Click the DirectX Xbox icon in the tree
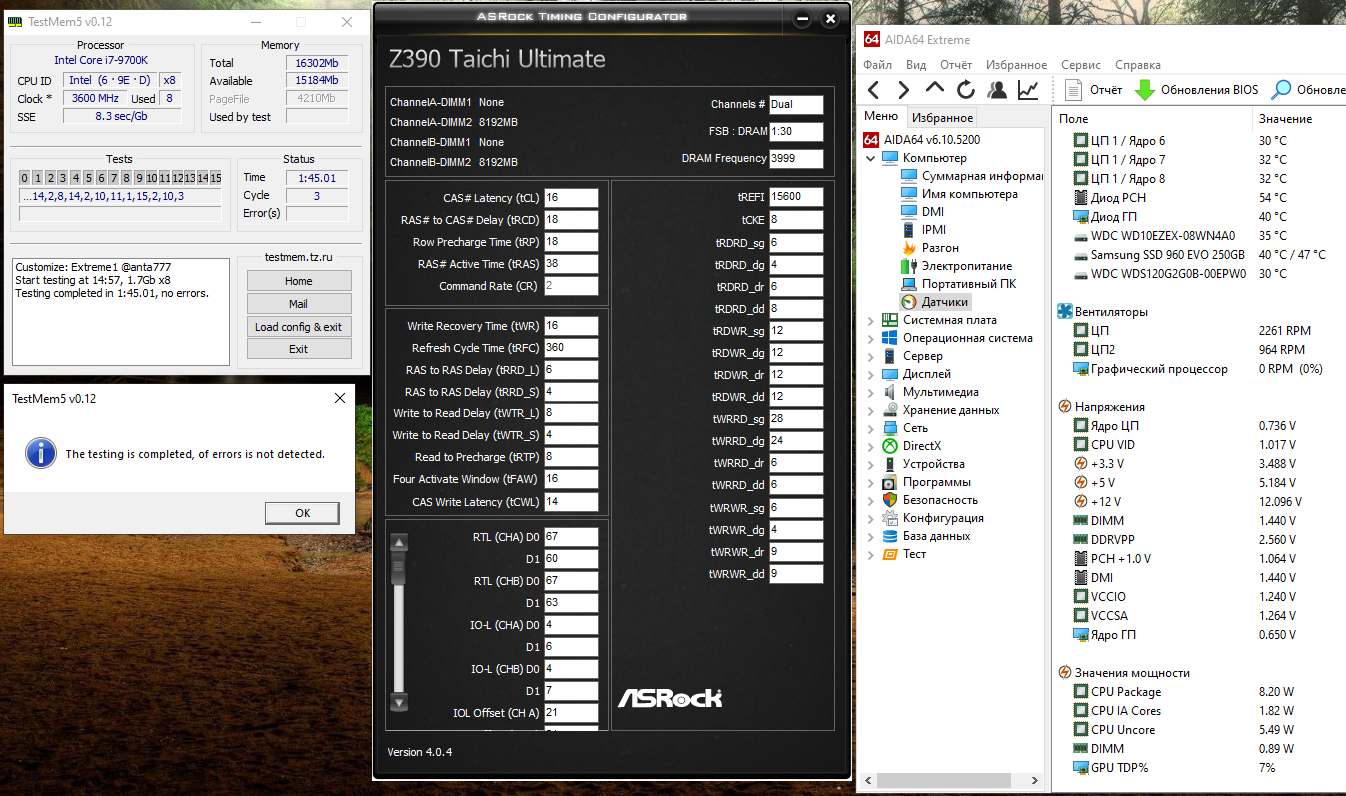Screen dimensions: 1346x796 890,446
